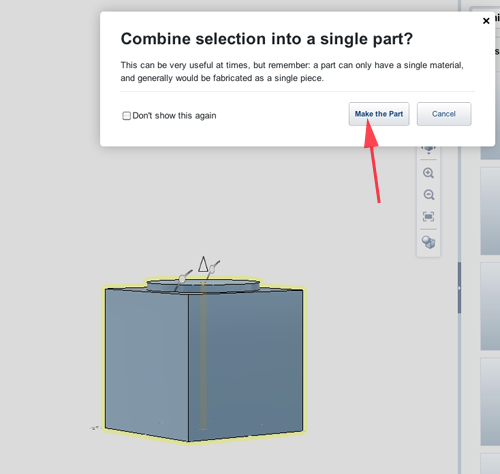Viewport: 500px width, 474px height.
Task: Select the triangular height manipulator above the lid
Action: pyautogui.click(x=203, y=264)
